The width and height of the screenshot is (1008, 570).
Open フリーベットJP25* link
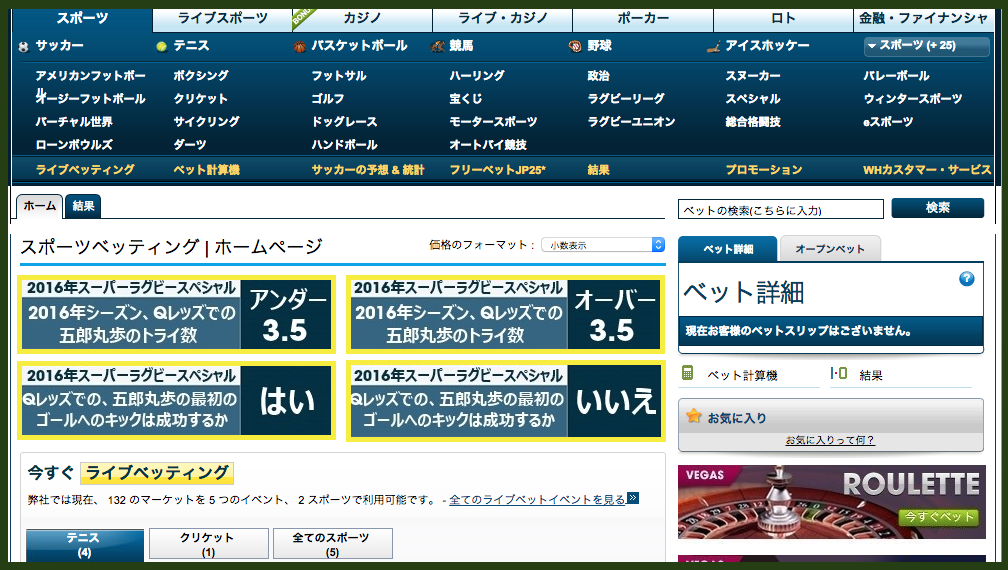pos(498,170)
